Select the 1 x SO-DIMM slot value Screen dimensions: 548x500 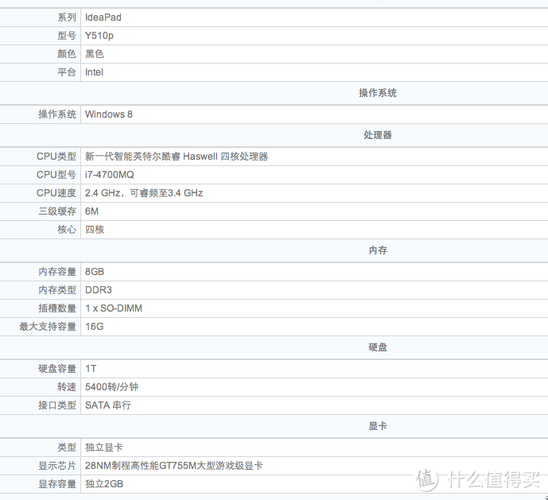(114, 308)
